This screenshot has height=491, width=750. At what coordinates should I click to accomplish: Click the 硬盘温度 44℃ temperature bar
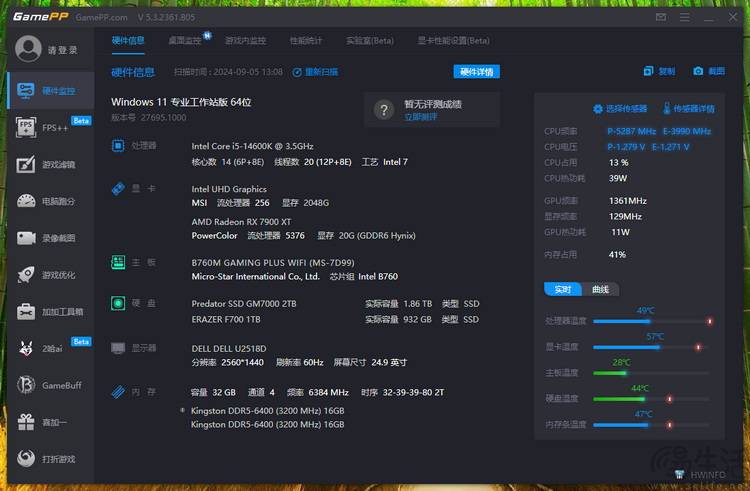click(x=652, y=399)
